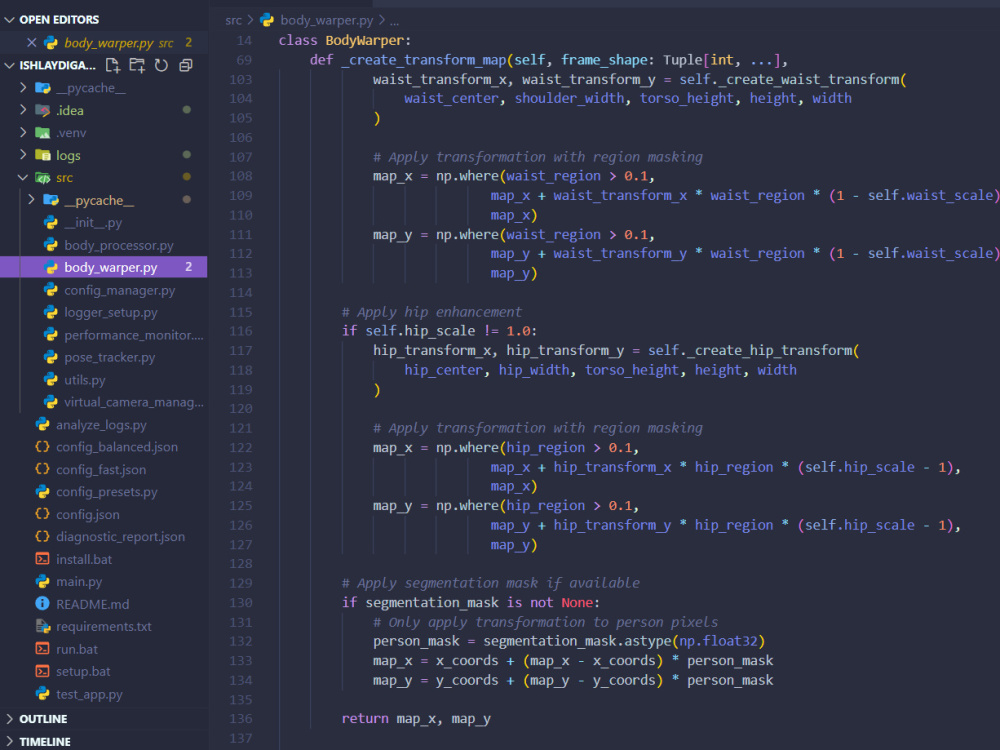Open body_processor.py in the tree
Viewport: 1000px width, 750px height.
coord(119,245)
